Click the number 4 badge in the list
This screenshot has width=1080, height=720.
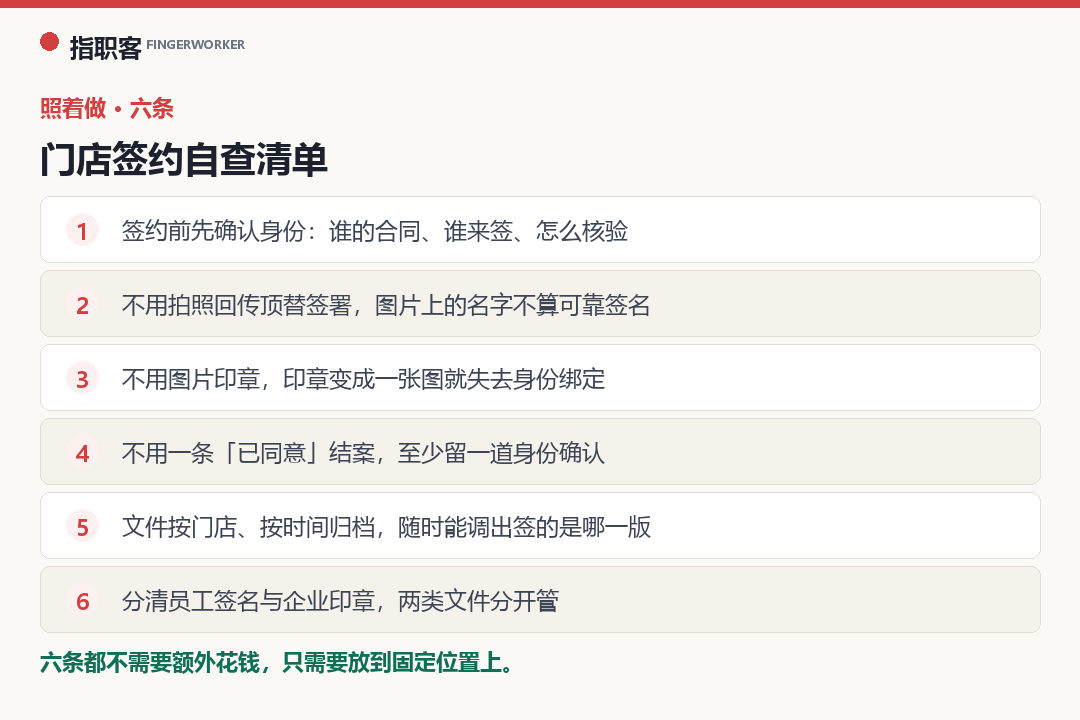pyautogui.click(x=83, y=453)
